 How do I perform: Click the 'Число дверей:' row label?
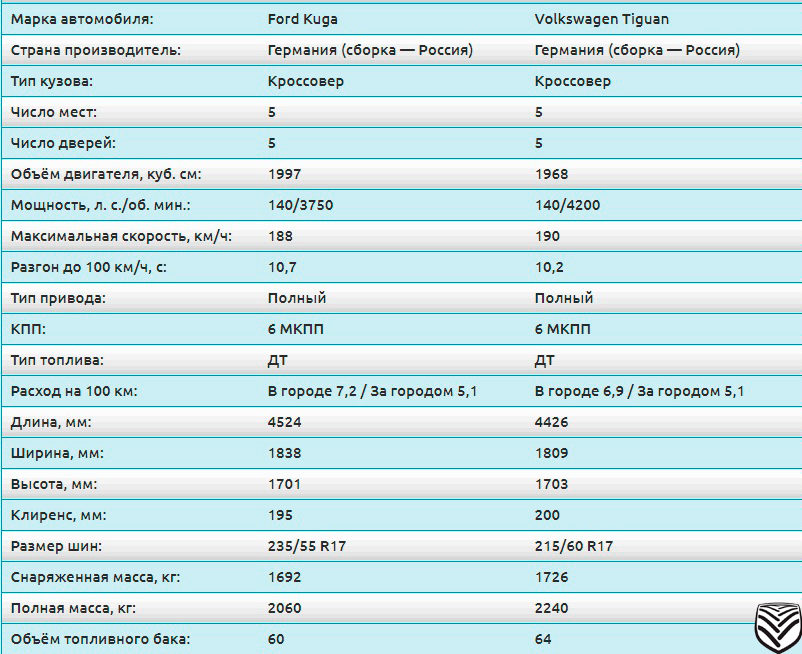pos(63,143)
